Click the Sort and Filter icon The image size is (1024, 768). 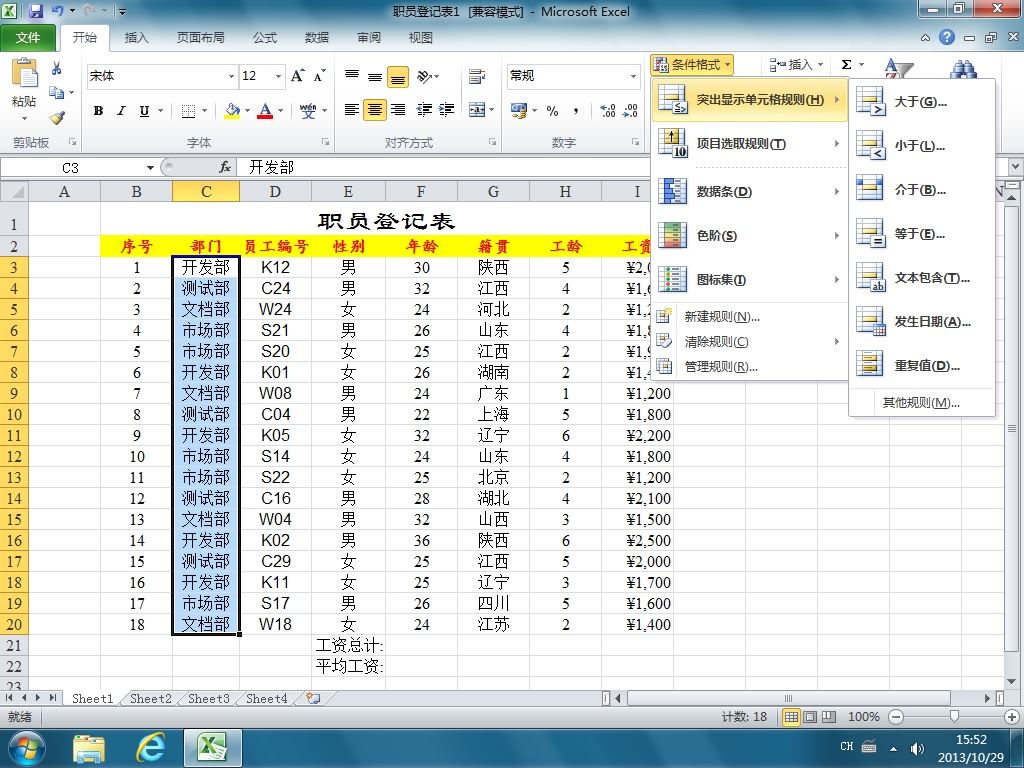[899, 68]
